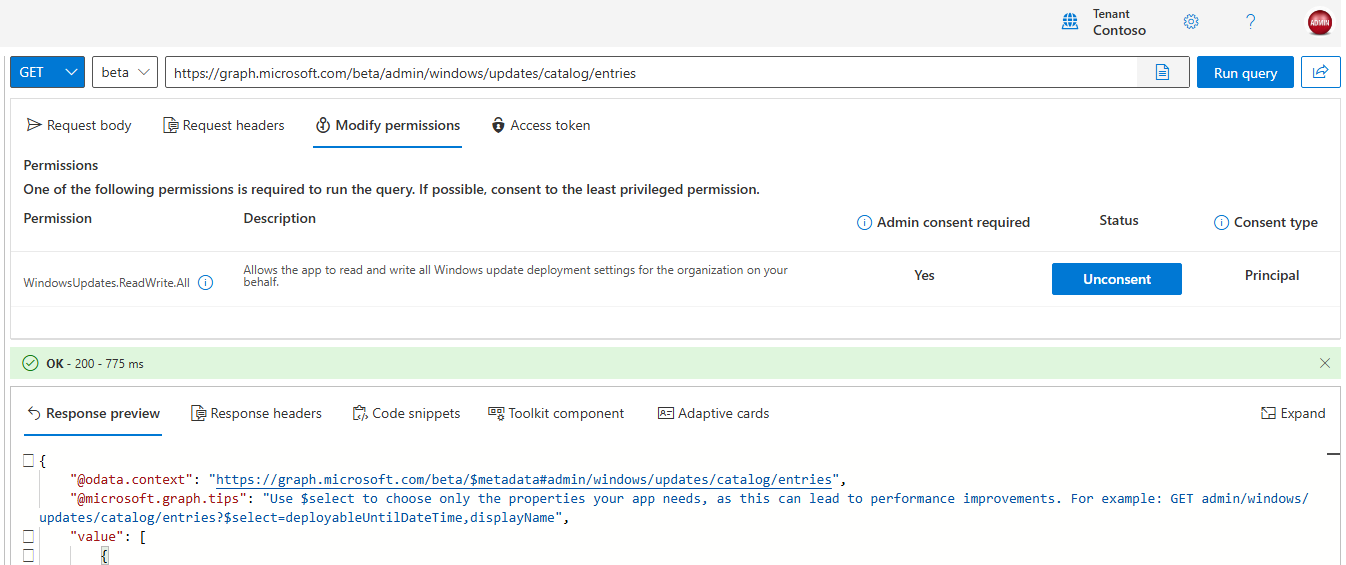Image resolution: width=1346 pixels, height=565 pixels.
Task: Click the Status column header
Action: pos(1119,220)
